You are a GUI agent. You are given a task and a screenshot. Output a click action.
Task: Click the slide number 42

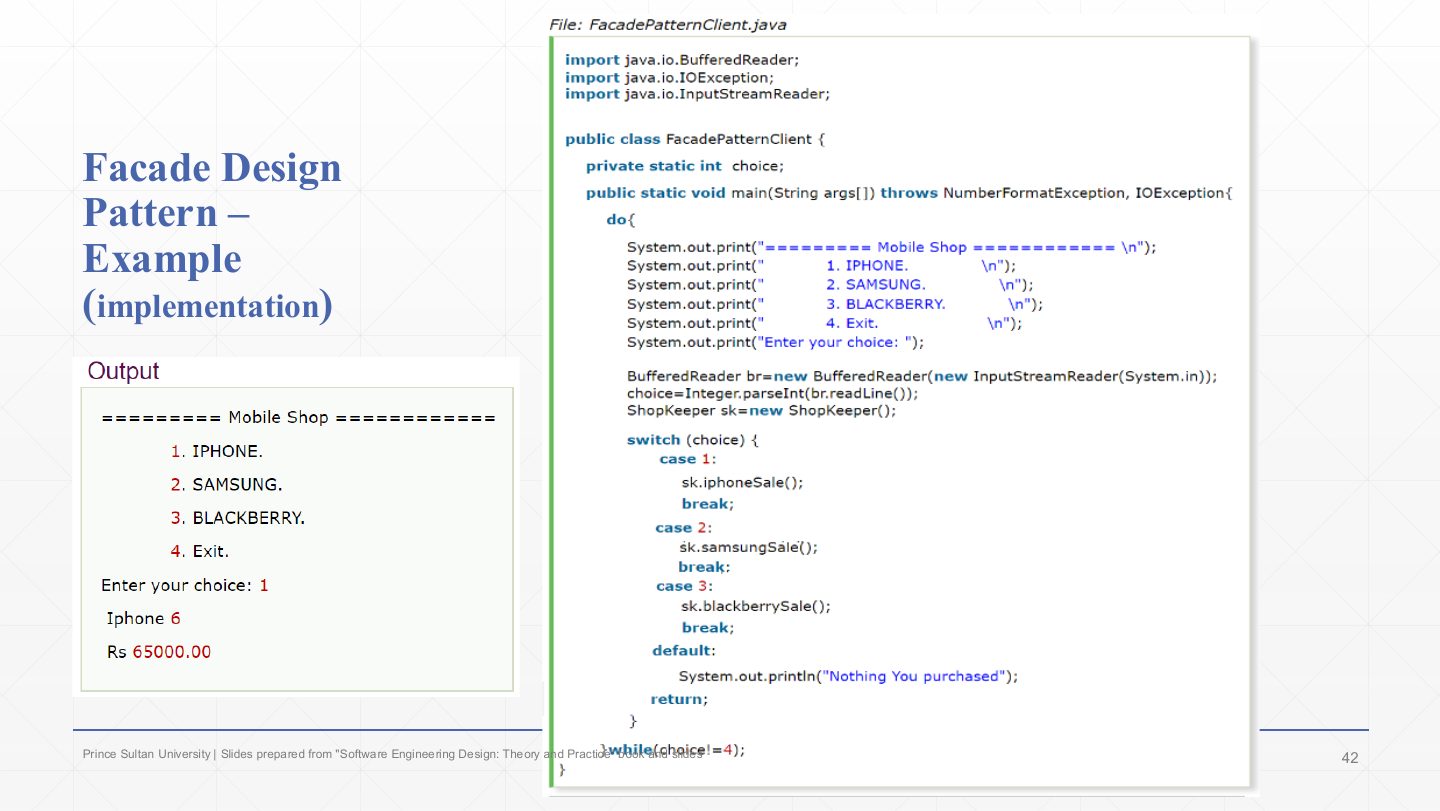[x=1350, y=758]
